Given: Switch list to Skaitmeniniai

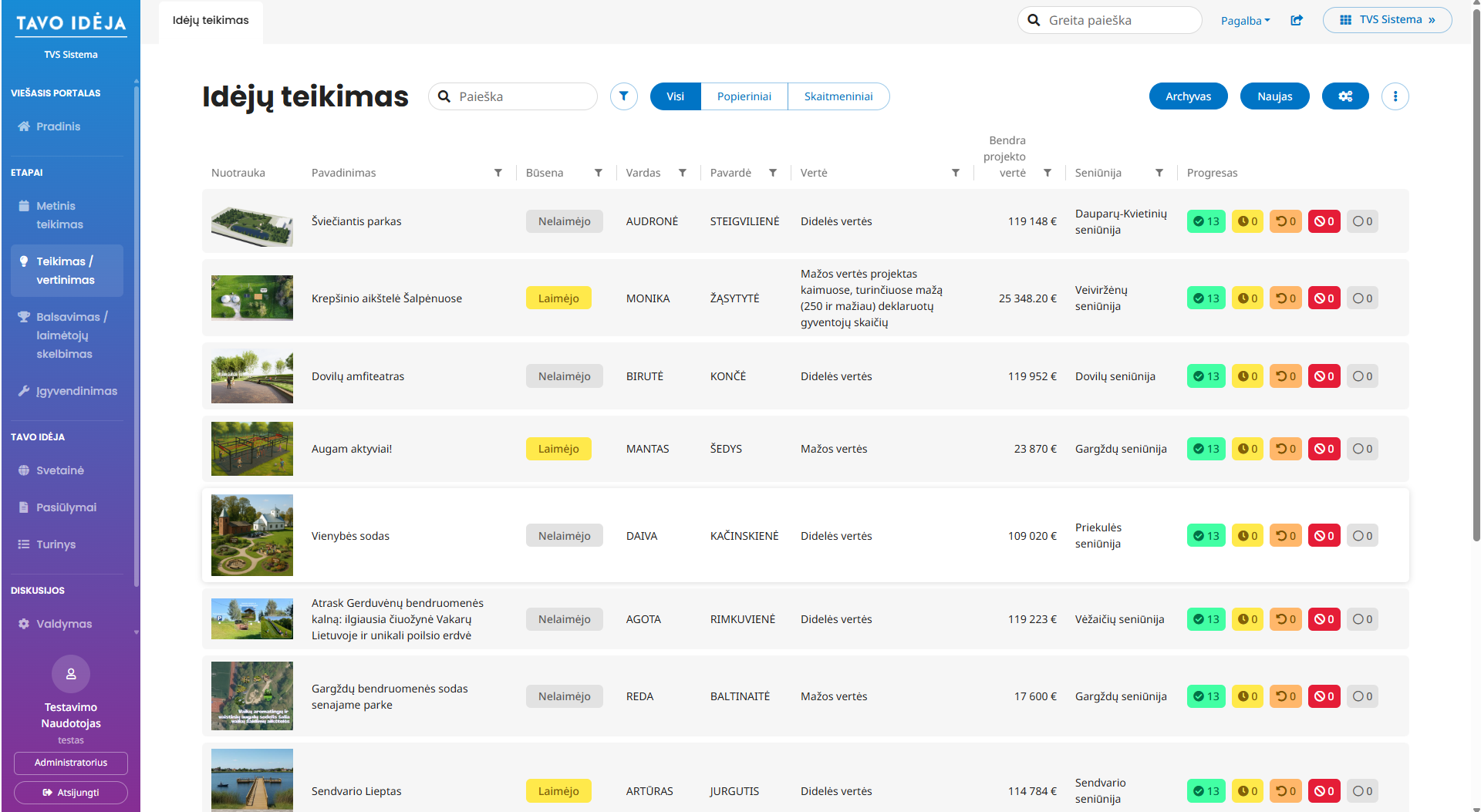Looking at the screenshot, I should tap(838, 96).
